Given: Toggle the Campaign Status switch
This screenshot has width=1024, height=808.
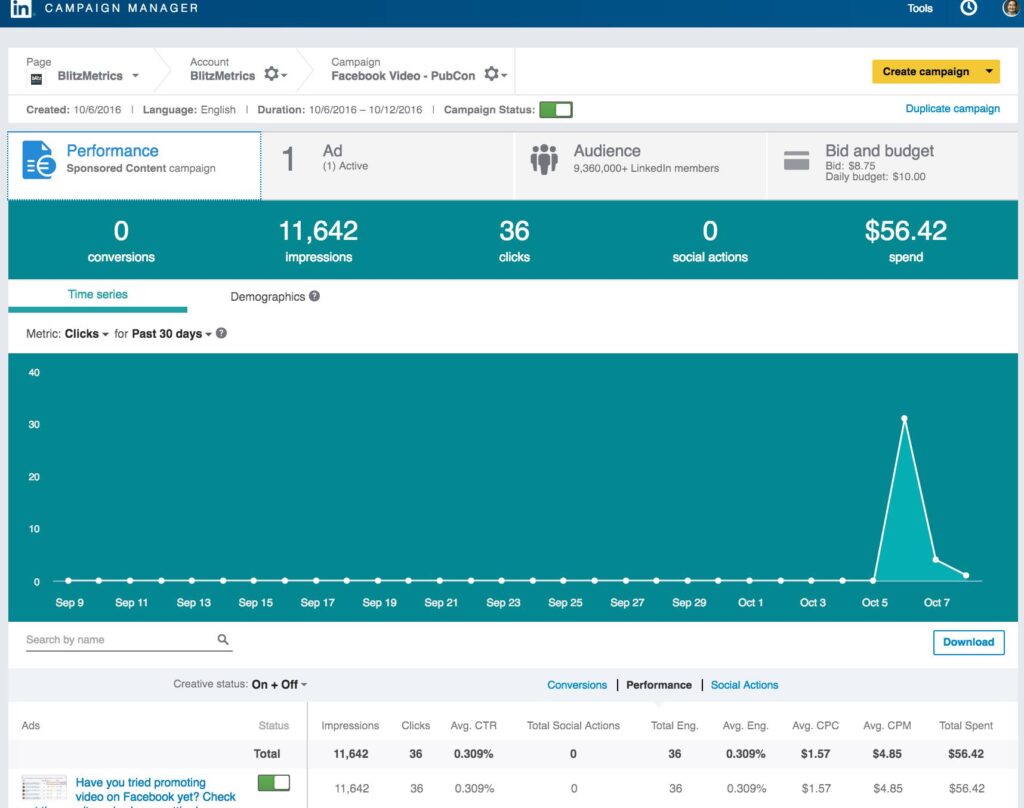Looking at the screenshot, I should (x=556, y=109).
